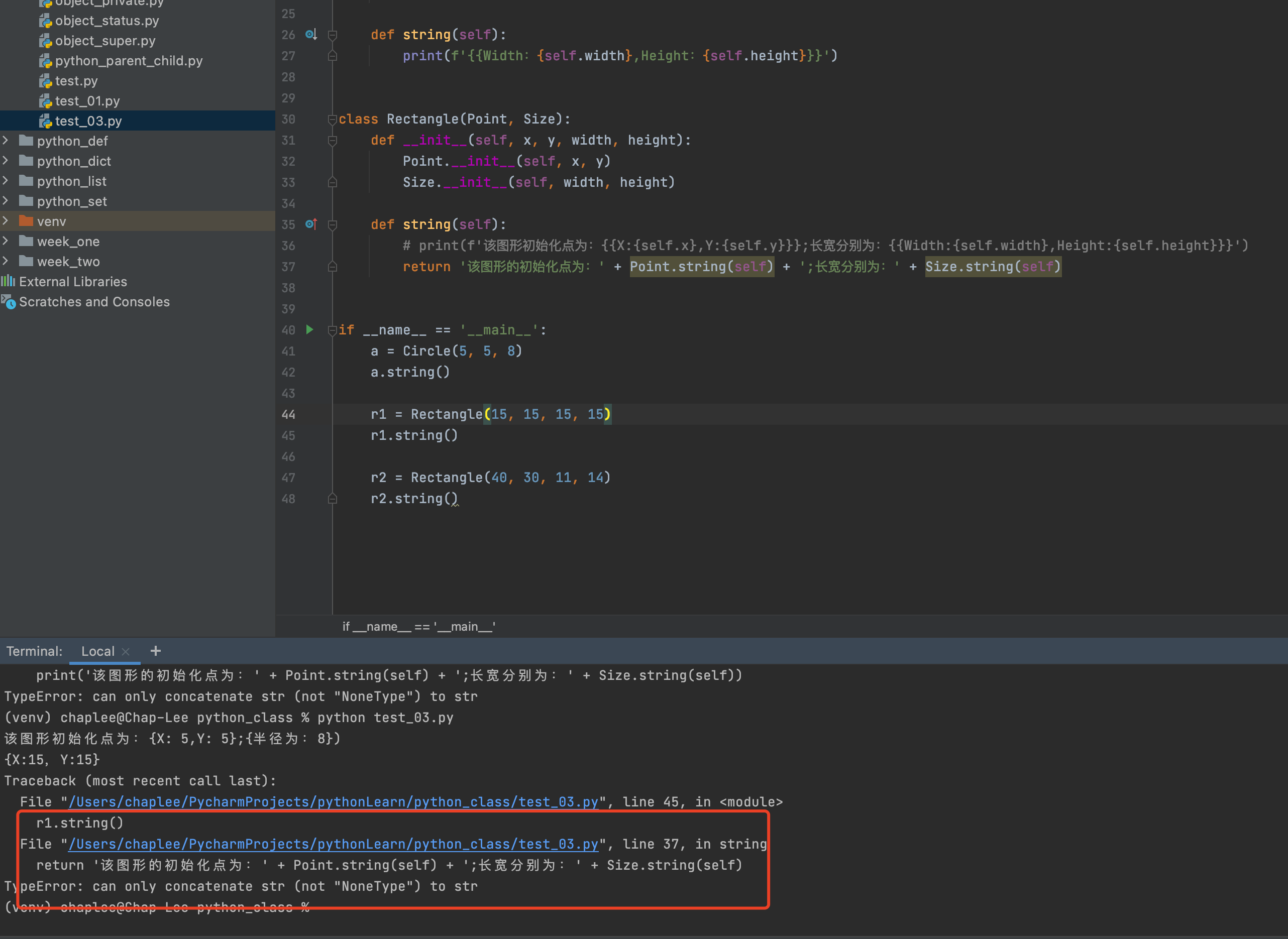Click the Python file icon of test.py
The image size is (1288, 939).
tap(46, 81)
